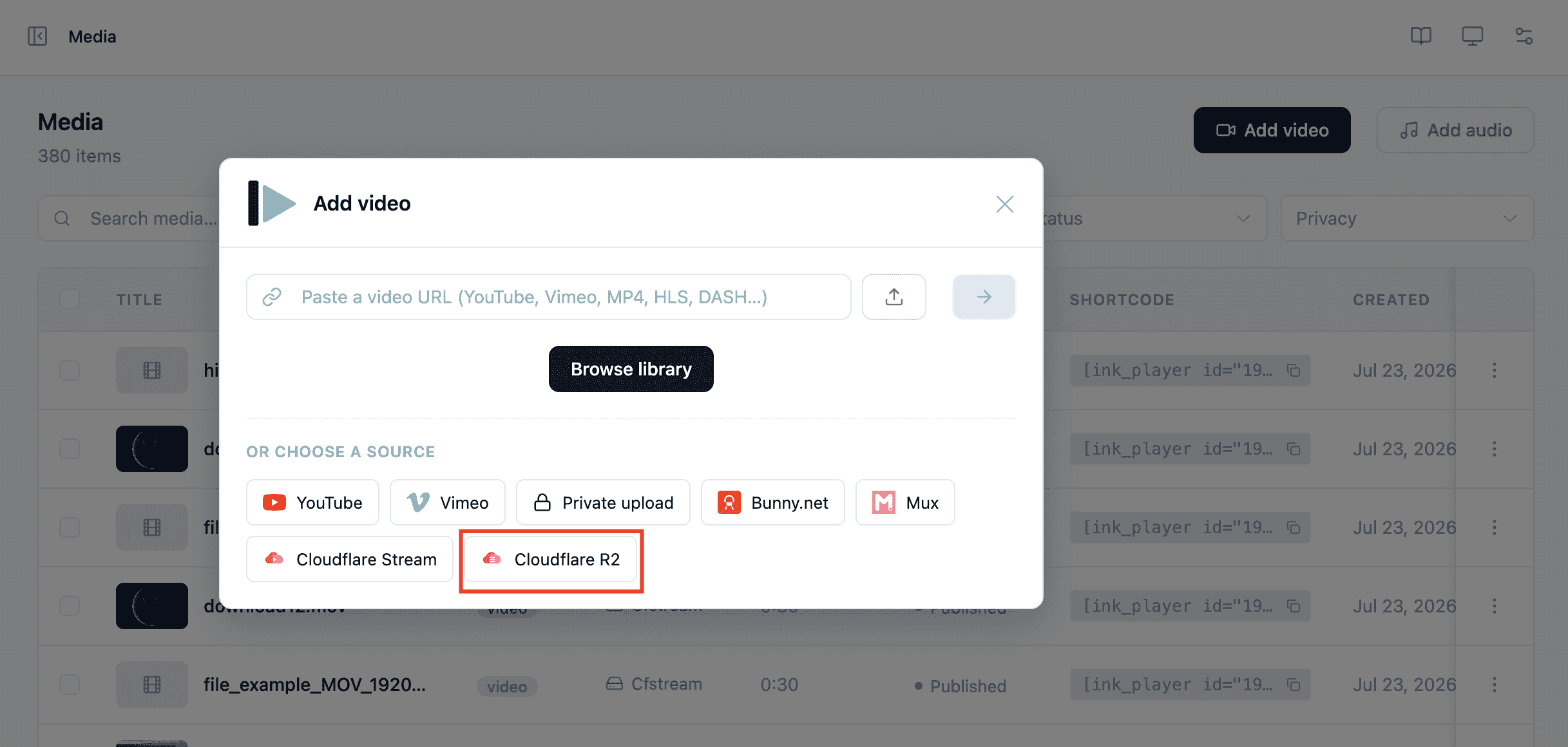The width and height of the screenshot is (1568, 747).
Task: Choose Cloudflare Stream source
Action: click(350, 559)
